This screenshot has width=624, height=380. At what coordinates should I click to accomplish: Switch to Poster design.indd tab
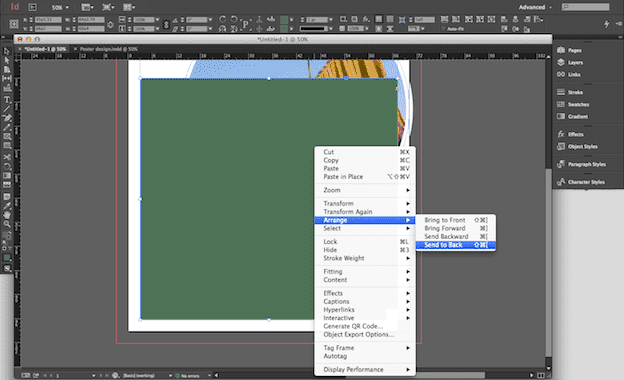109,49
